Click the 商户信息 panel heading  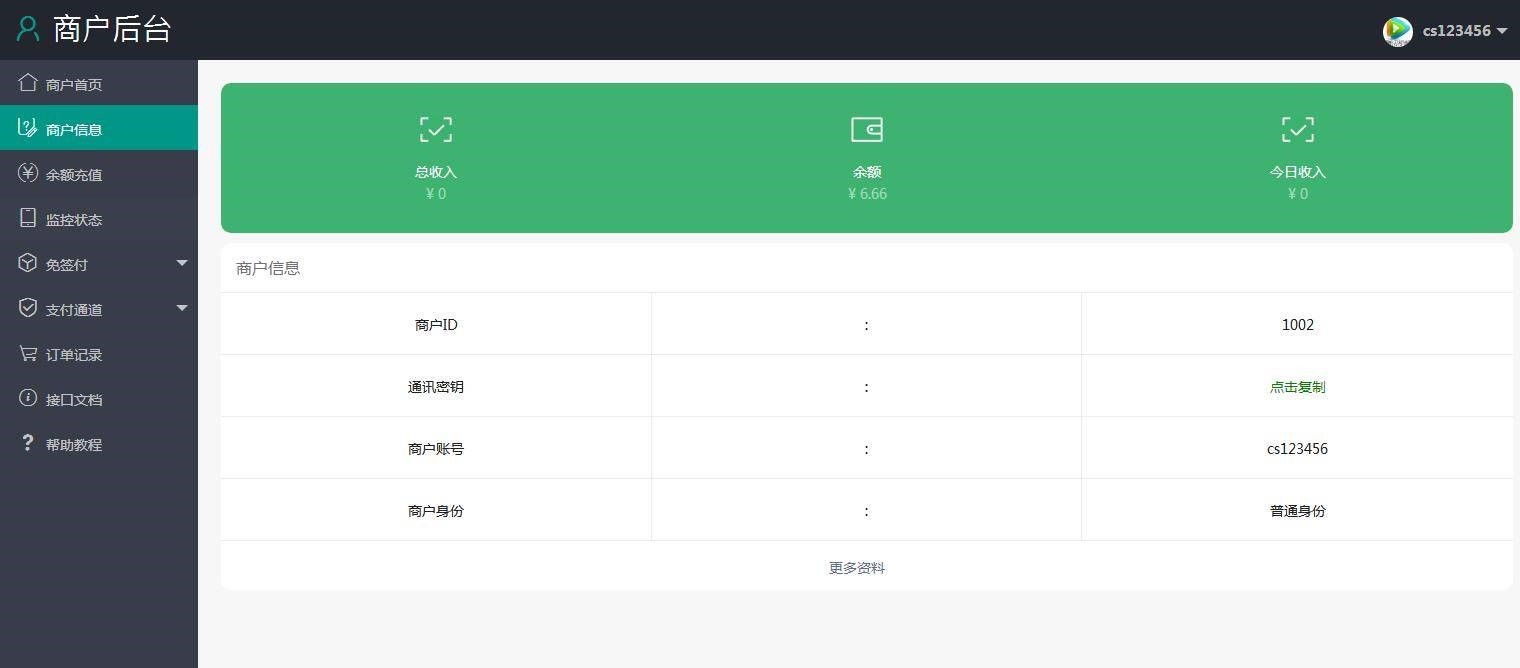[268, 268]
